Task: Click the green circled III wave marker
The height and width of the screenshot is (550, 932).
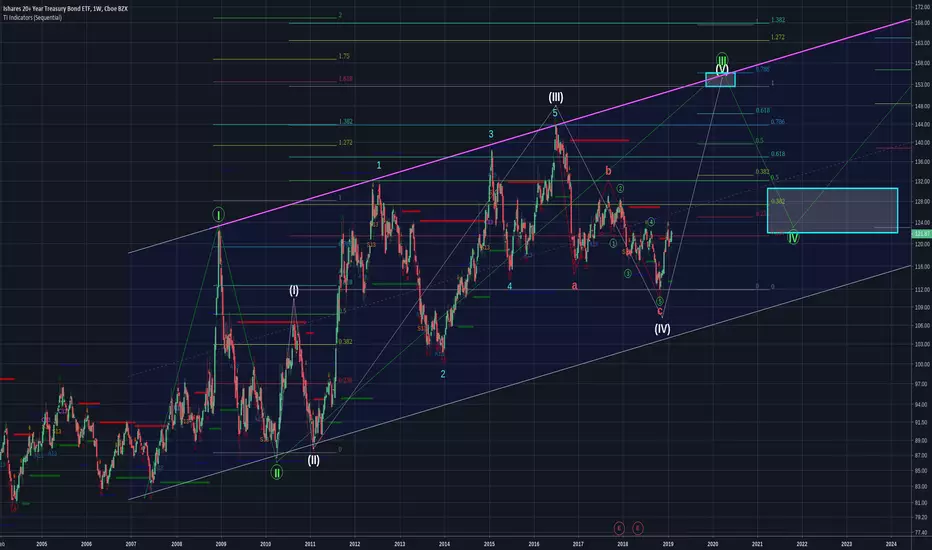Action: tap(722, 59)
